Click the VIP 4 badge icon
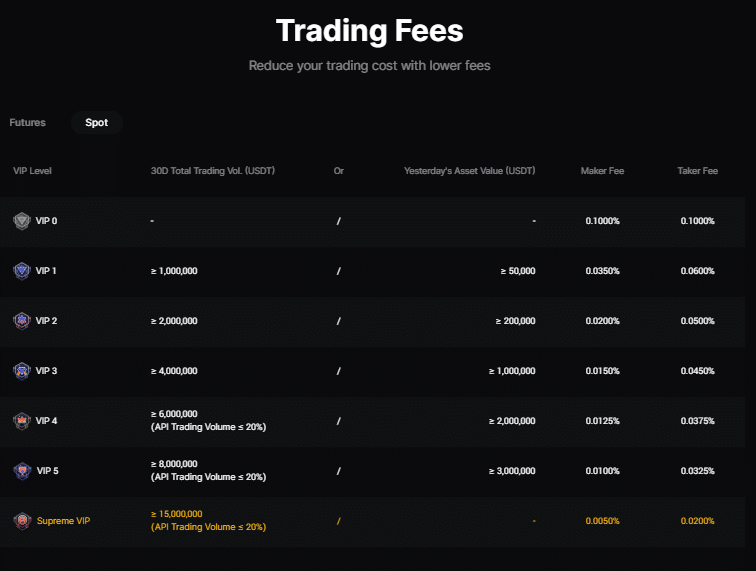Image resolution: width=756 pixels, height=571 pixels. pyautogui.click(x=22, y=421)
